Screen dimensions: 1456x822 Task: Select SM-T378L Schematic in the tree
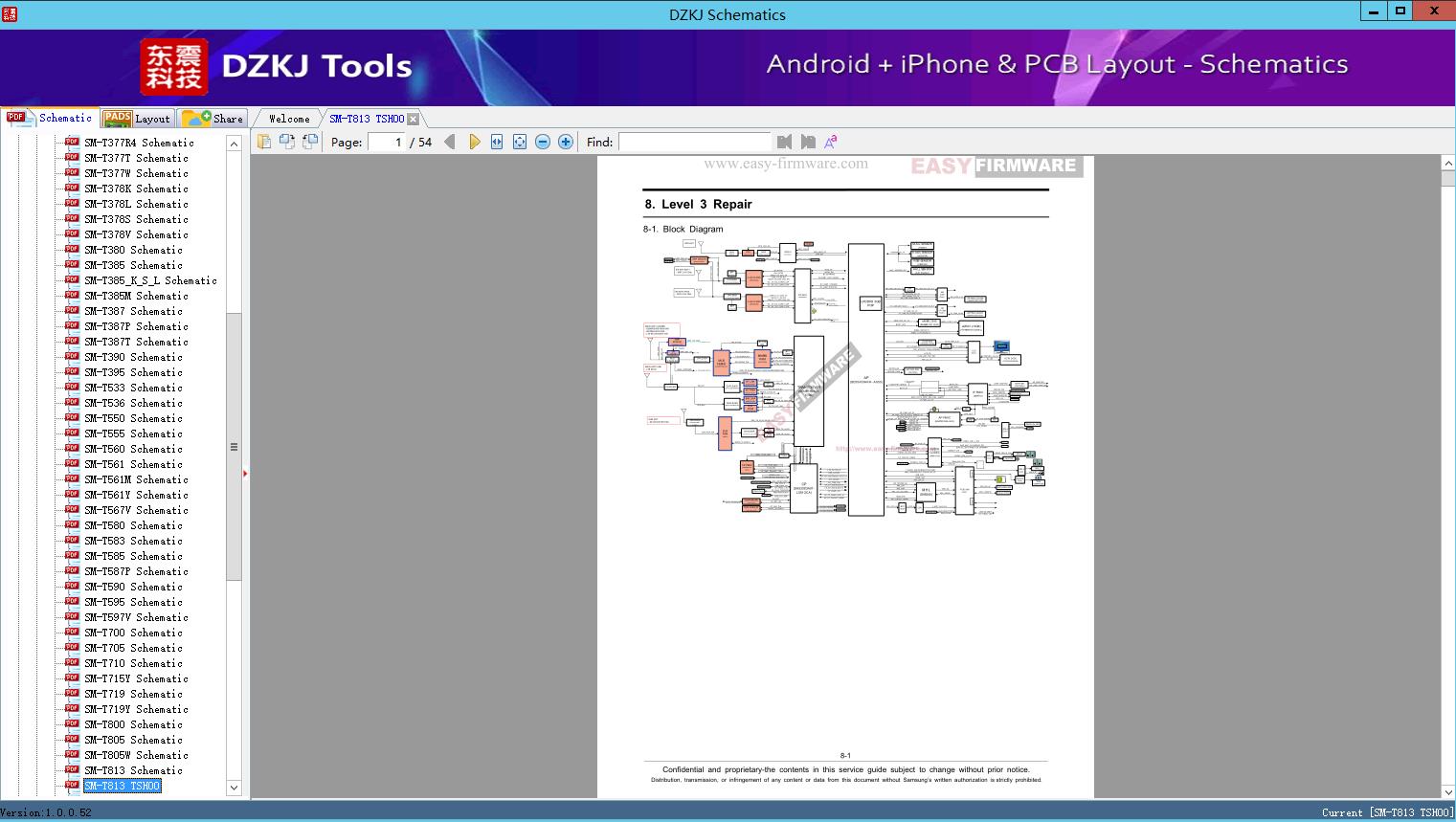136,204
